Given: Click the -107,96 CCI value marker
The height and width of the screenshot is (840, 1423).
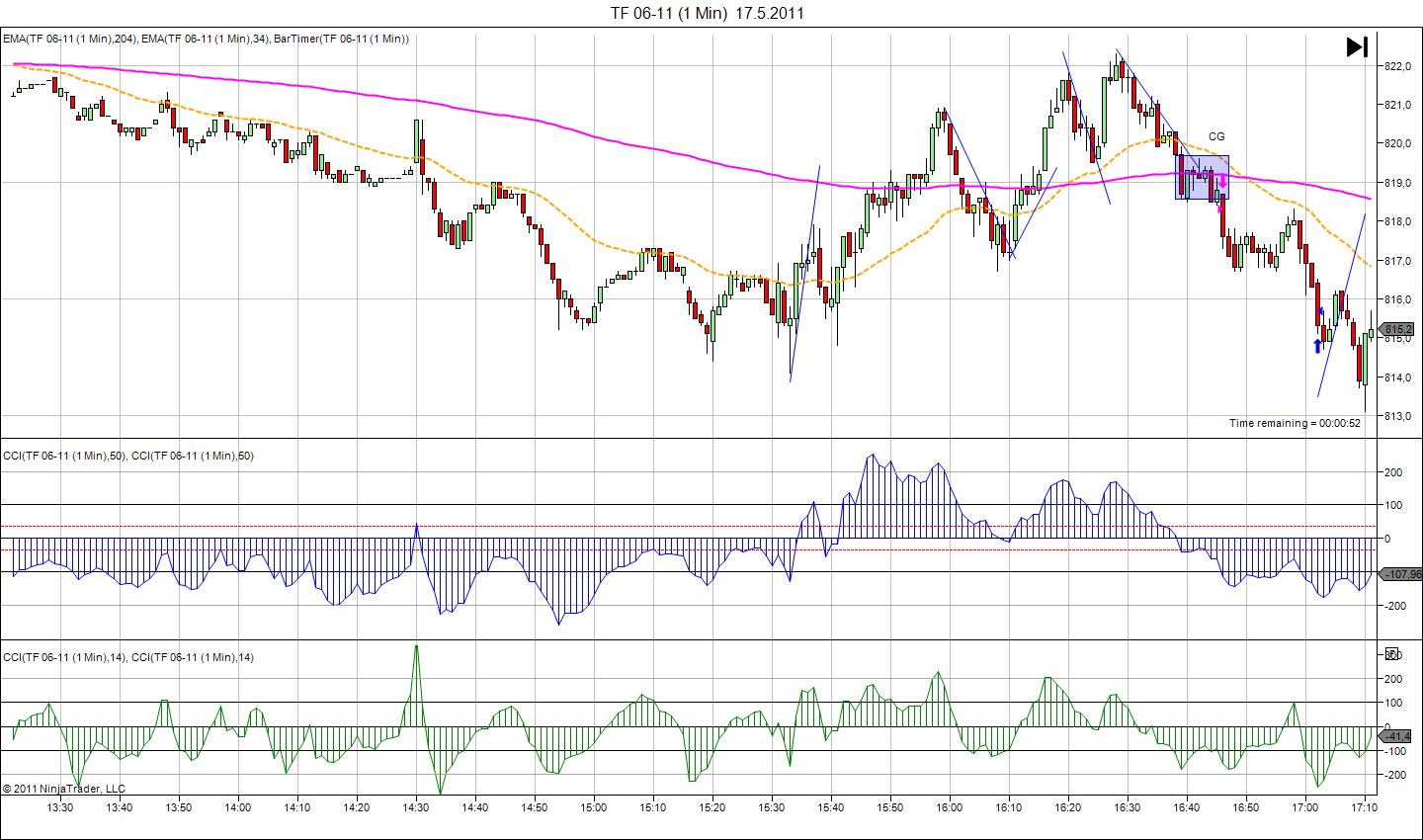Looking at the screenshot, I should coord(1401,573).
